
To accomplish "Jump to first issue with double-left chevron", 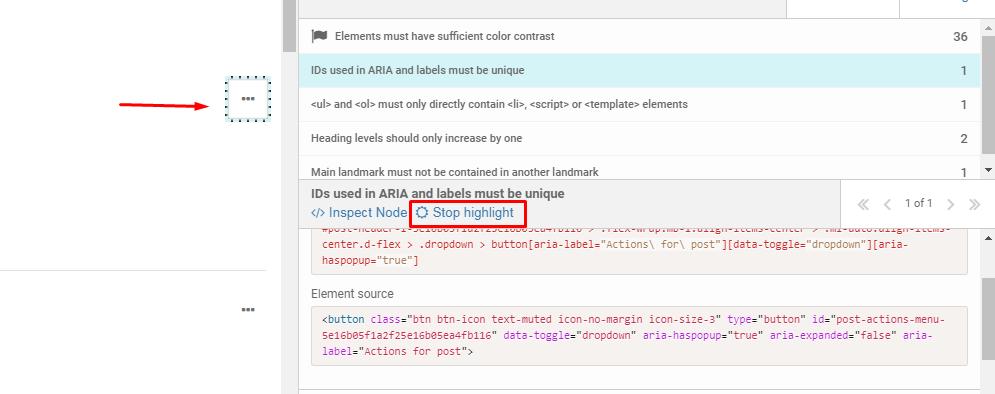I will [863, 204].
